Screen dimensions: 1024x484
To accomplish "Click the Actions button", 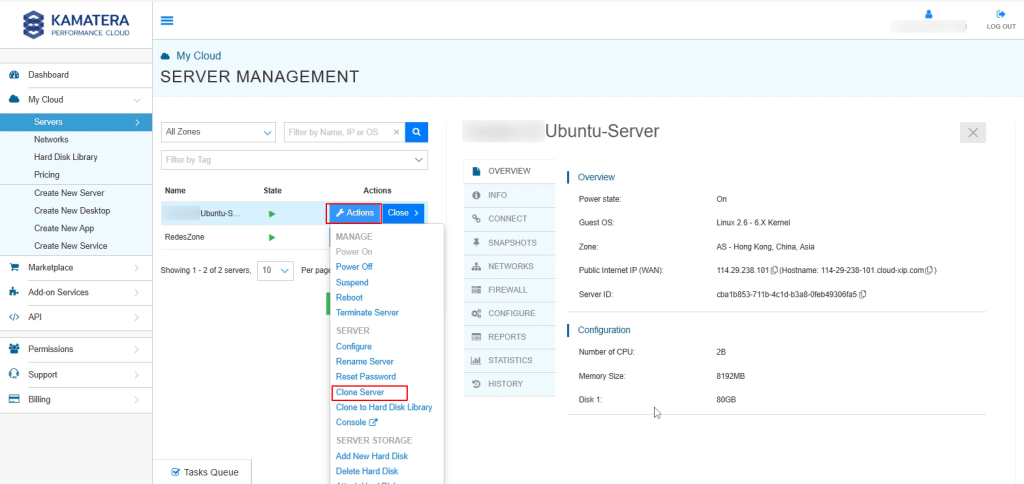I will tap(353, 213).
